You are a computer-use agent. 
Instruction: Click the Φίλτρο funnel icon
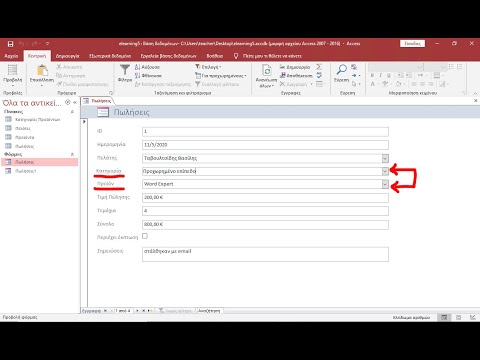pos(125,70)
